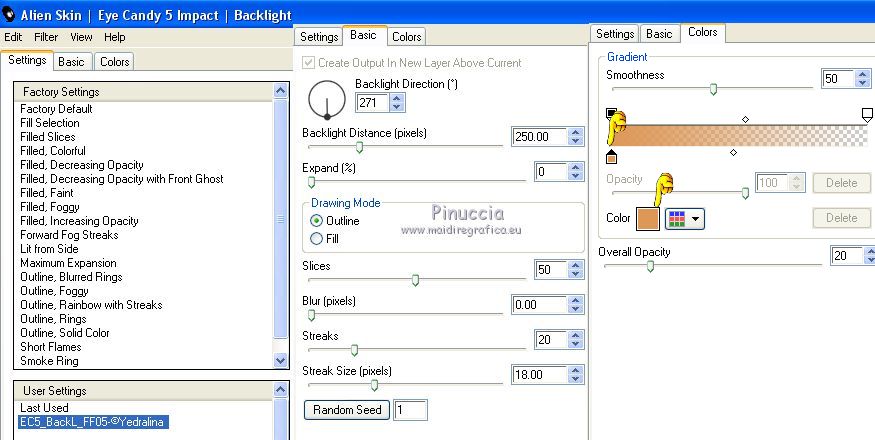This screenshot has width=875, height=440.
Task: Click the Slices slider handle
Action: click(415, 280)
